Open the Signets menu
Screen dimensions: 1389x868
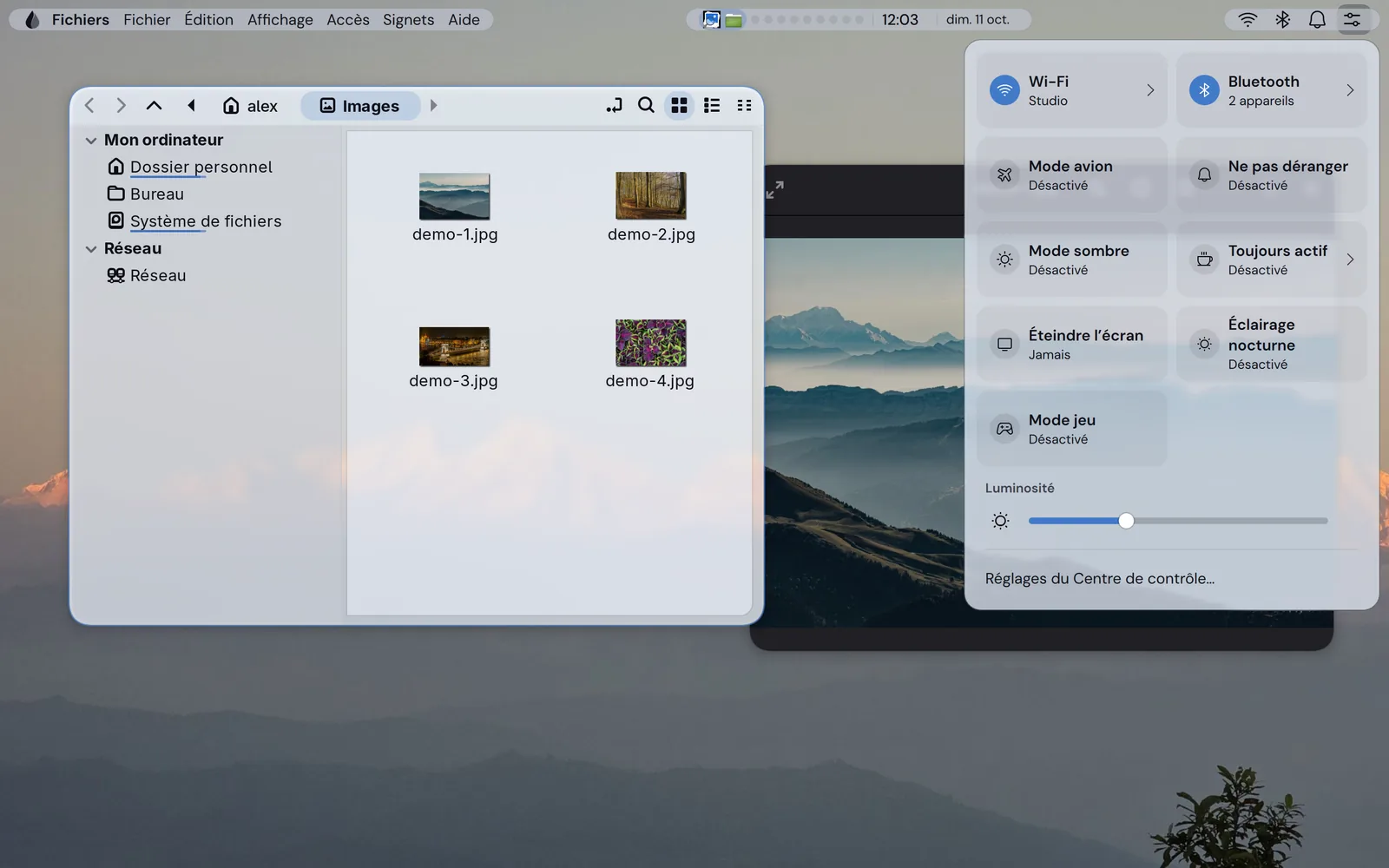pyautogui.click(x=408, y=20)
